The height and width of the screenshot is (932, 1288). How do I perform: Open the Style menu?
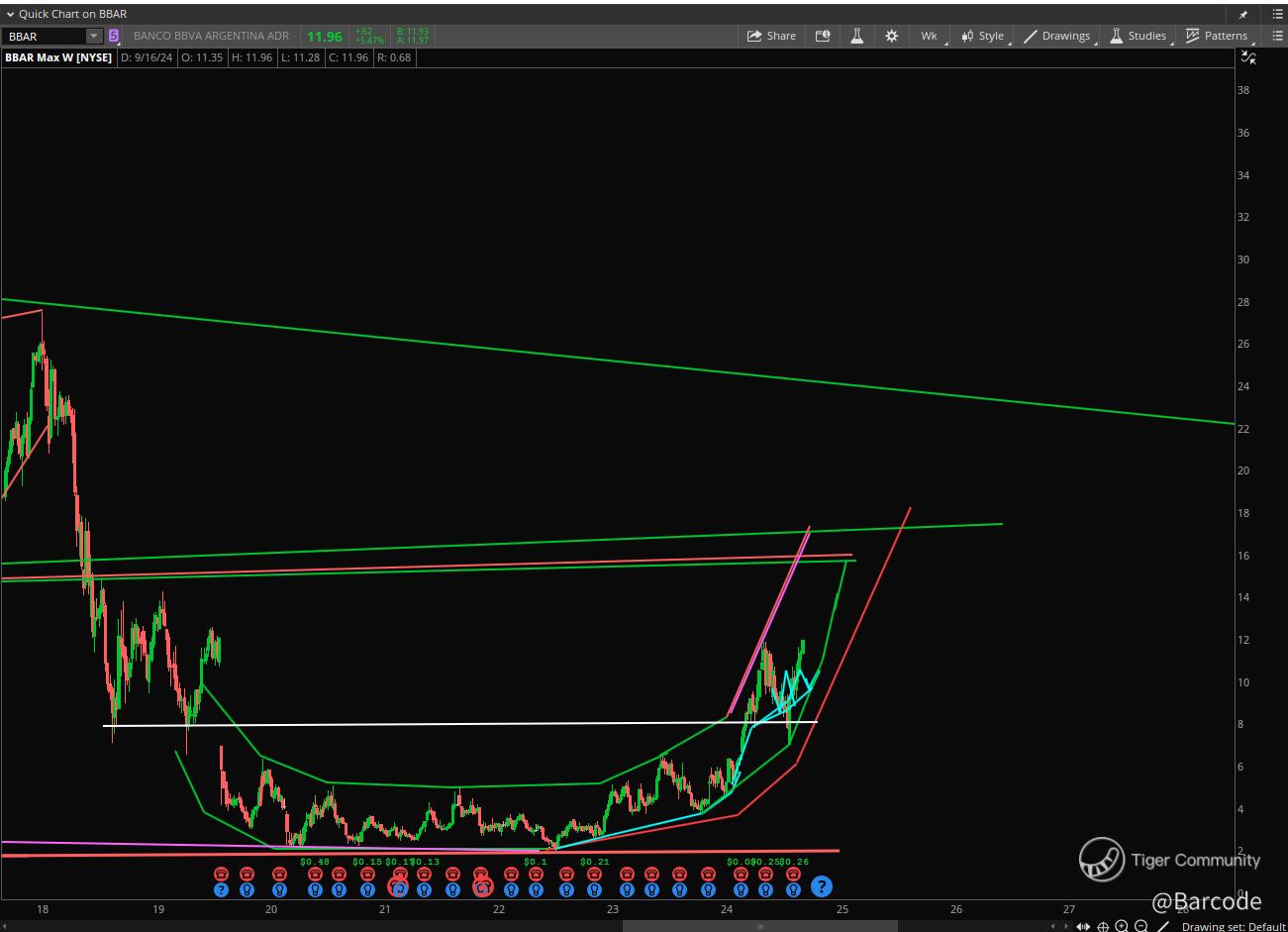tap(983, 36)
